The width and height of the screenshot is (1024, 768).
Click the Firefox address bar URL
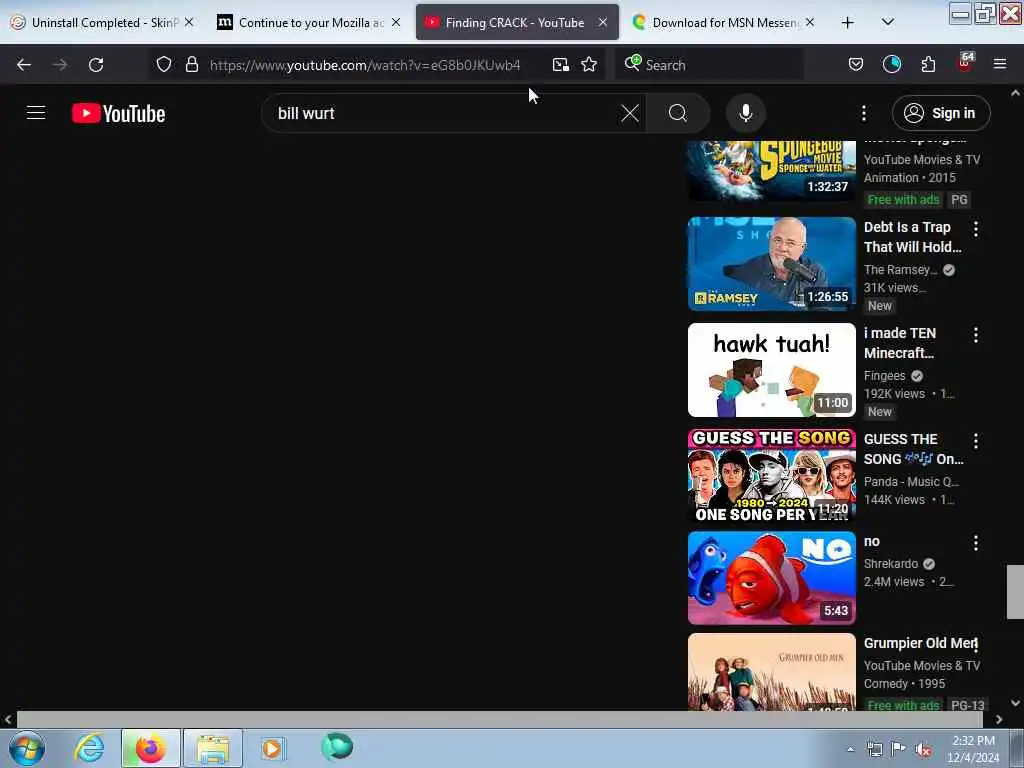point(364,65)
